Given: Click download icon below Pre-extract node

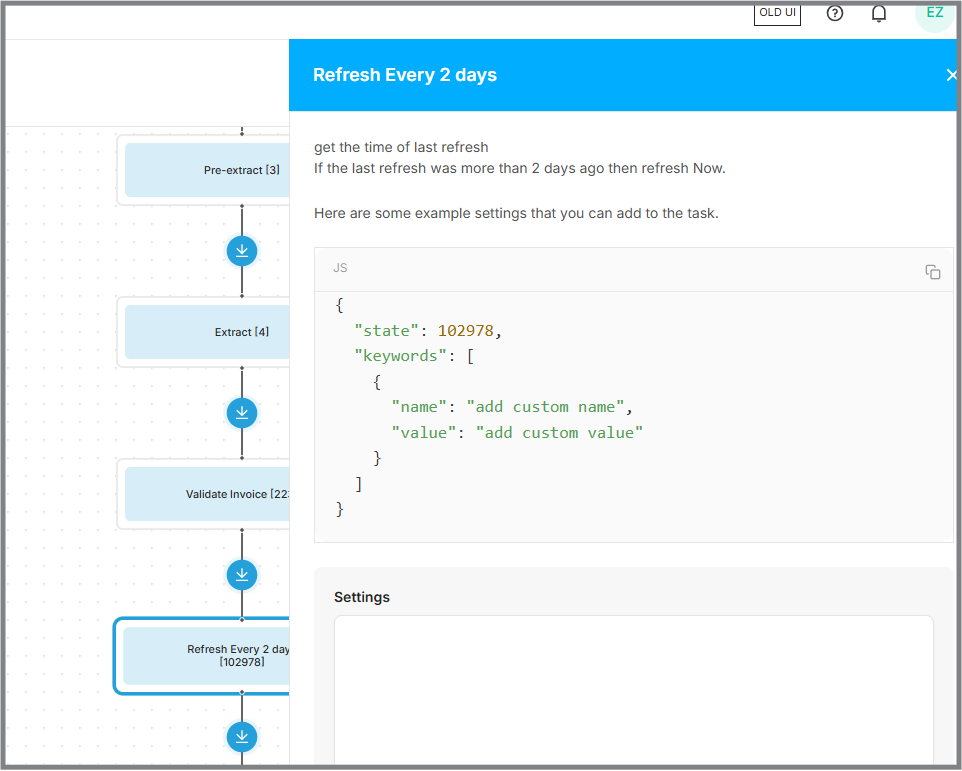Looking at the screenshot, I should (242, 251).
